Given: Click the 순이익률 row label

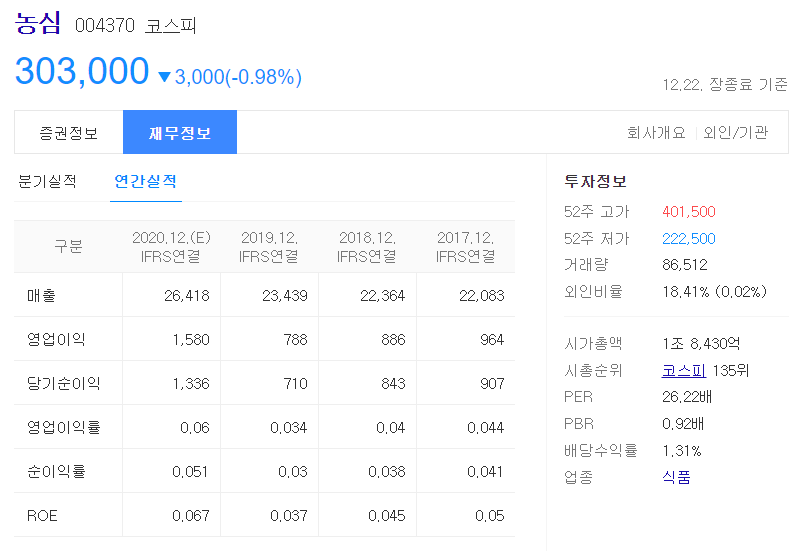Looking at the screenshot, I should (56, 471).
